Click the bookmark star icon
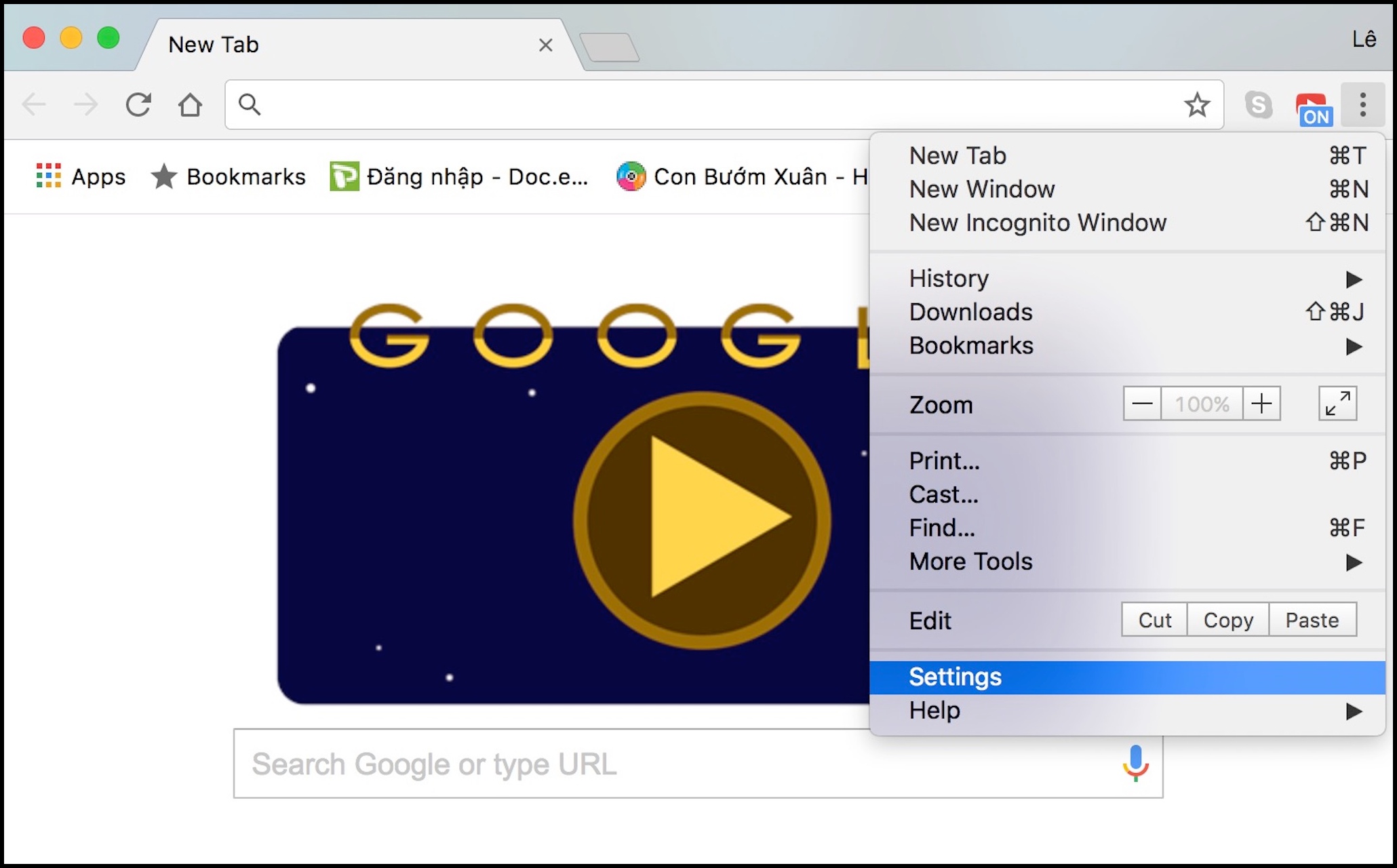1397x868 pixels. tap(1200, 105)
